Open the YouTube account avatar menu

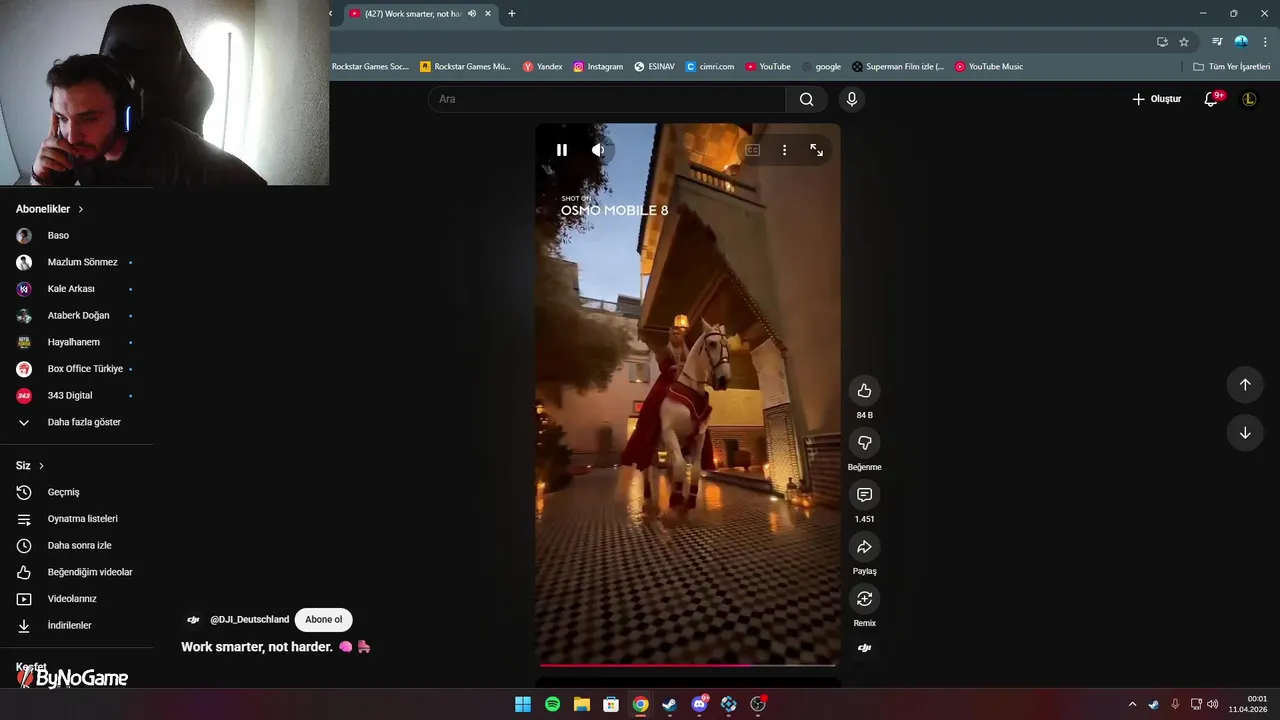pos(1249,99)
